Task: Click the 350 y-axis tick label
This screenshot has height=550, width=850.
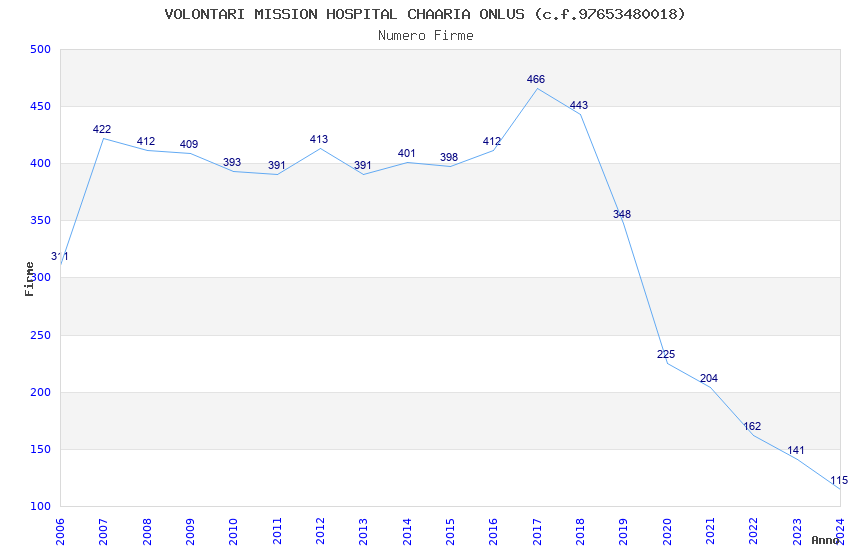Action: pyautogui.click(x=40, y=221)
